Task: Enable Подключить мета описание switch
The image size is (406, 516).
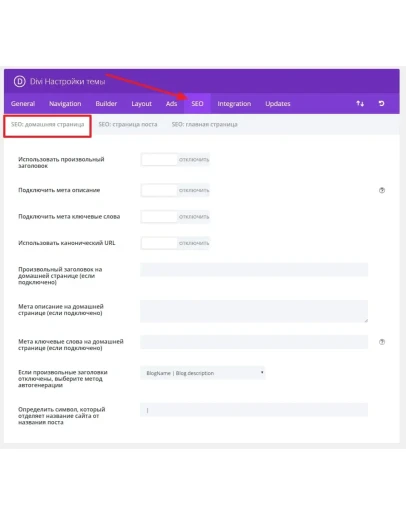Action: pyautogui.click(x=175, y=190)
